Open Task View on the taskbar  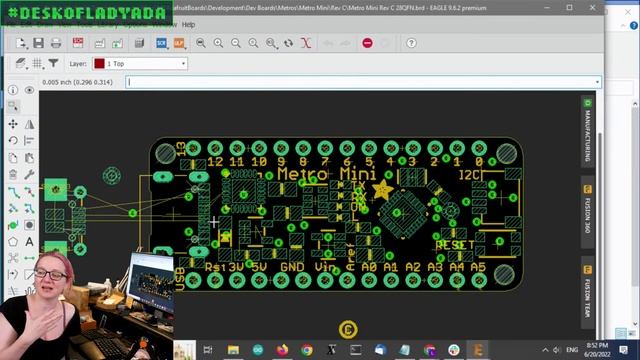pos(208,350)
